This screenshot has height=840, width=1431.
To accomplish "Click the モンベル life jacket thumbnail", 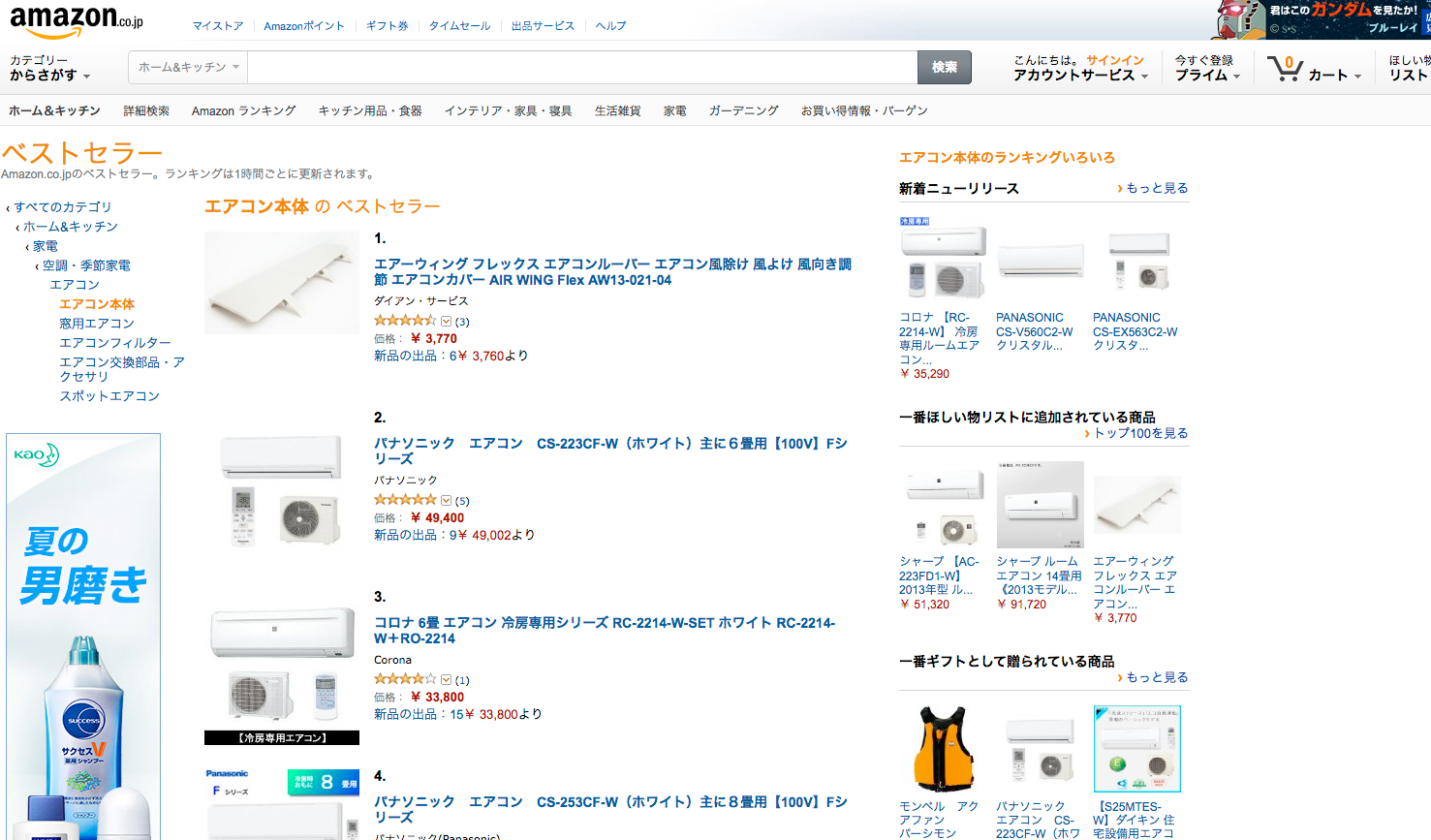I will pos(943,749).
